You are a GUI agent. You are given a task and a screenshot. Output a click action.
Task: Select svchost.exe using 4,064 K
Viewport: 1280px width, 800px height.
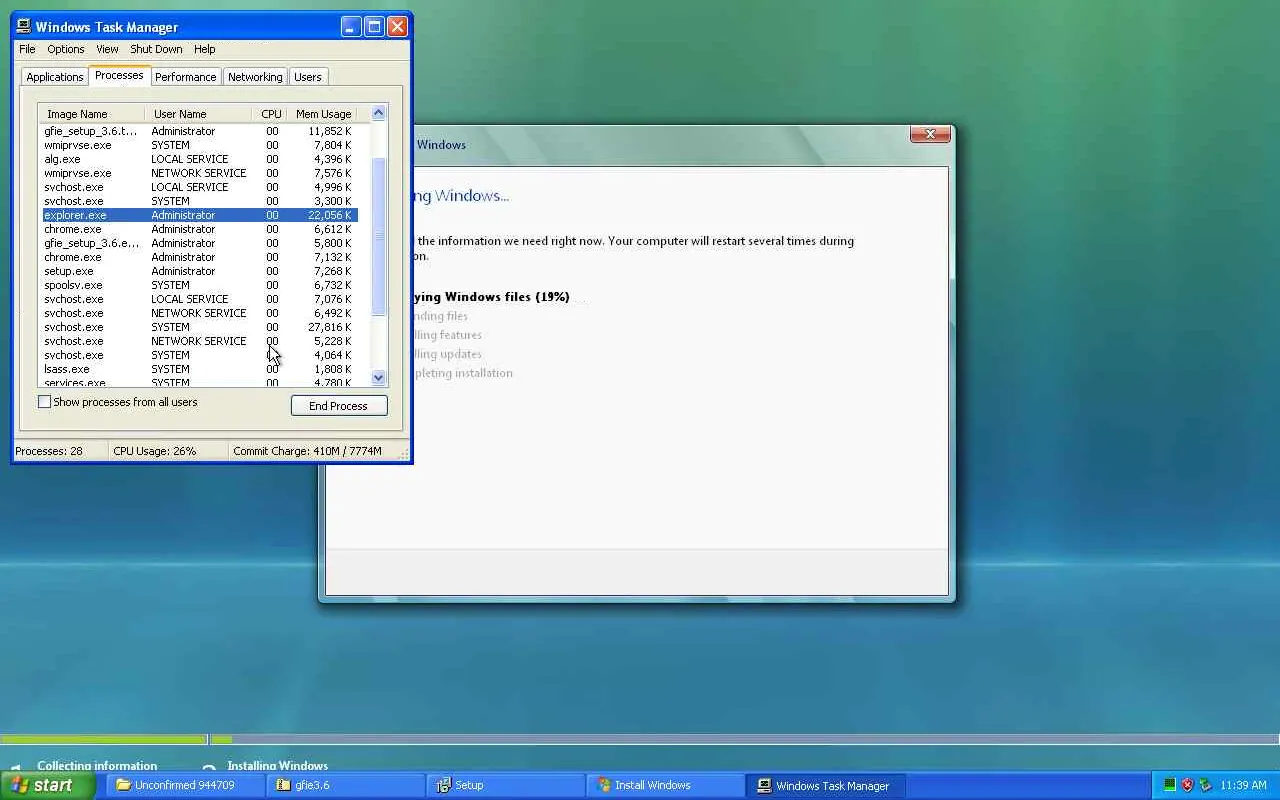click(x=198, y=355)
